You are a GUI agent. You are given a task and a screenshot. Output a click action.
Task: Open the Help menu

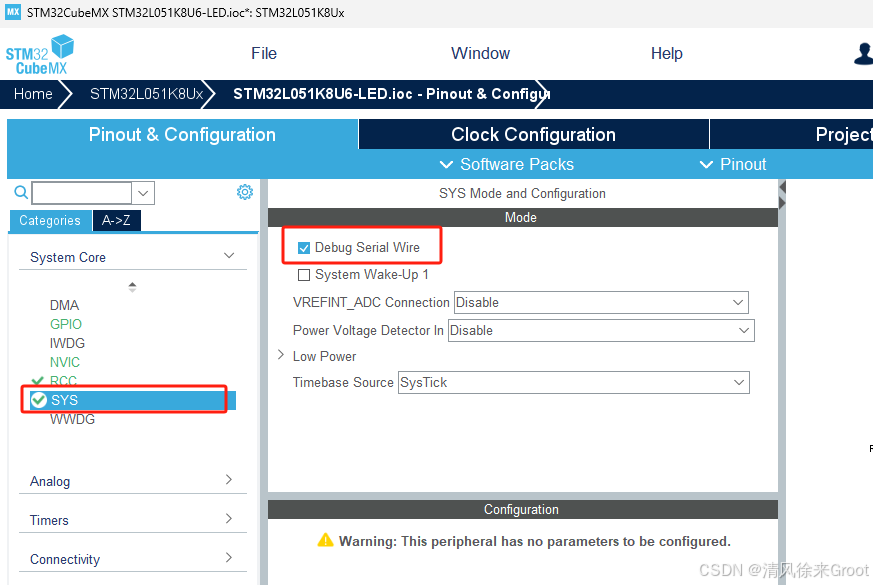tap(666, 53)
